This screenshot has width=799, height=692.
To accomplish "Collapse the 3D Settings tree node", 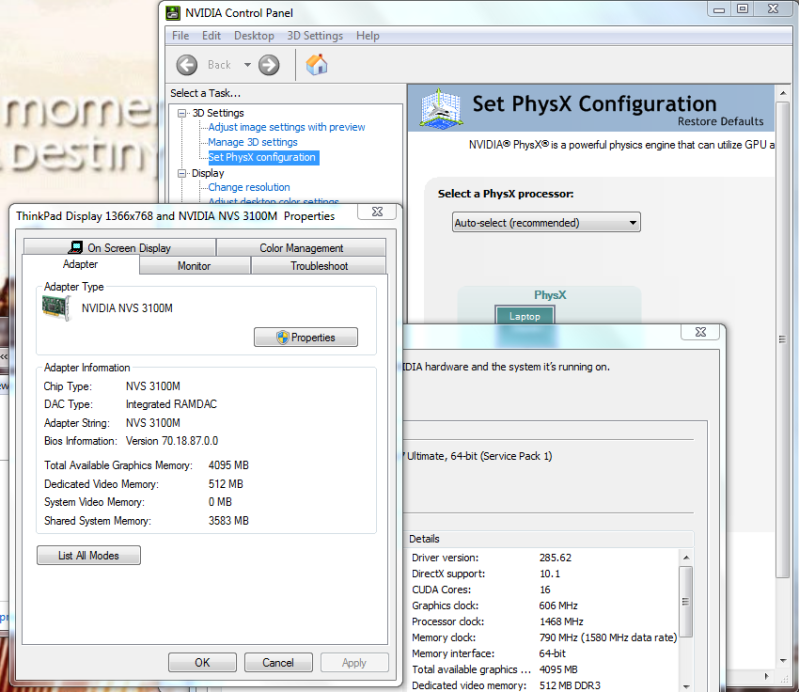I will pyautogui.click(x=182, y=113).
